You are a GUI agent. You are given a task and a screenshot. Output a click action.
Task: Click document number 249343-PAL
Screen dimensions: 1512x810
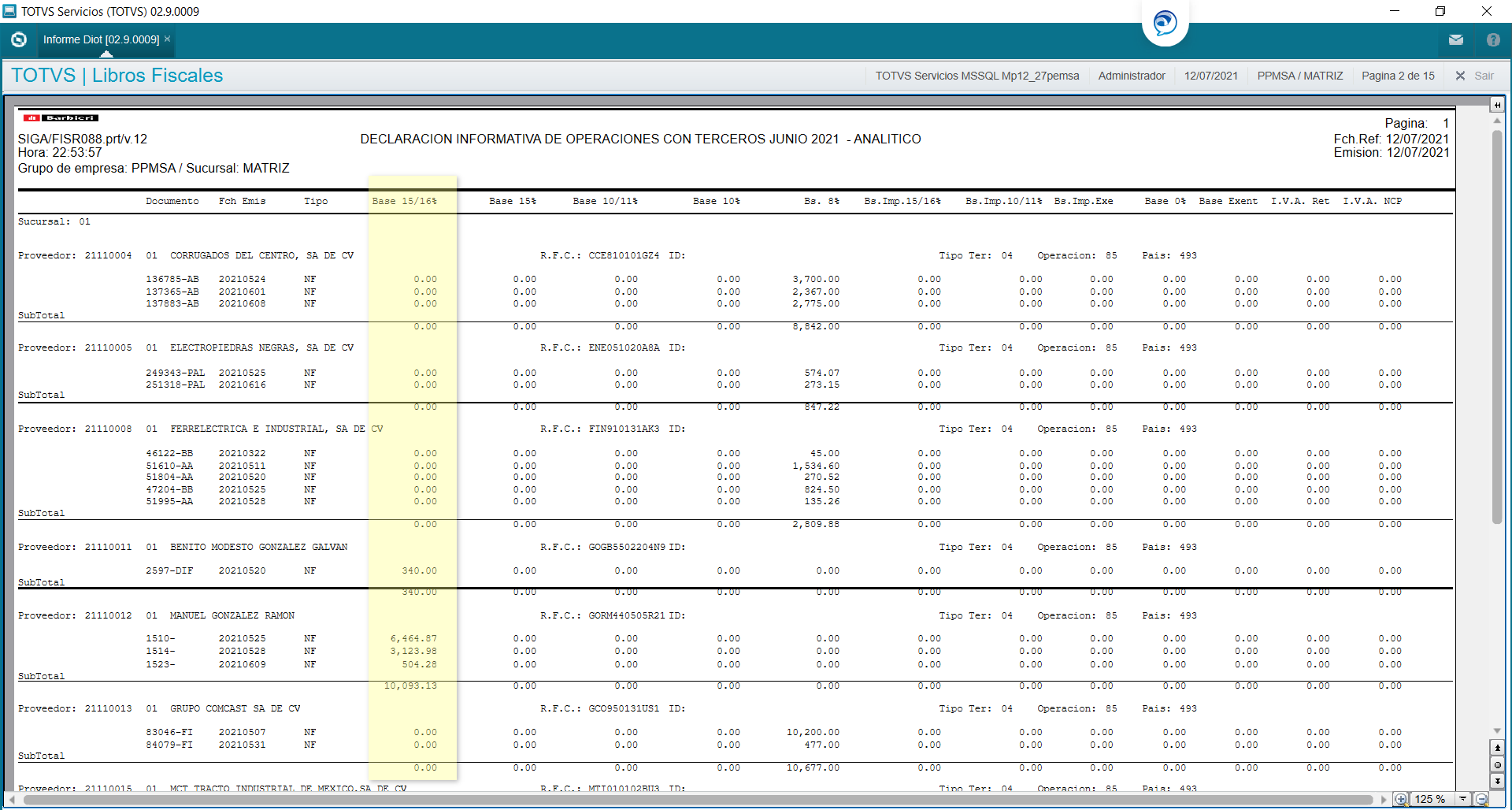coord(175,373)
